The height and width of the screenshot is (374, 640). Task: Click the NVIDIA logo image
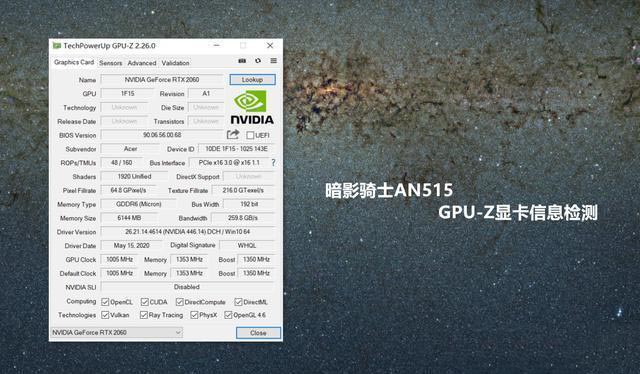252,107
